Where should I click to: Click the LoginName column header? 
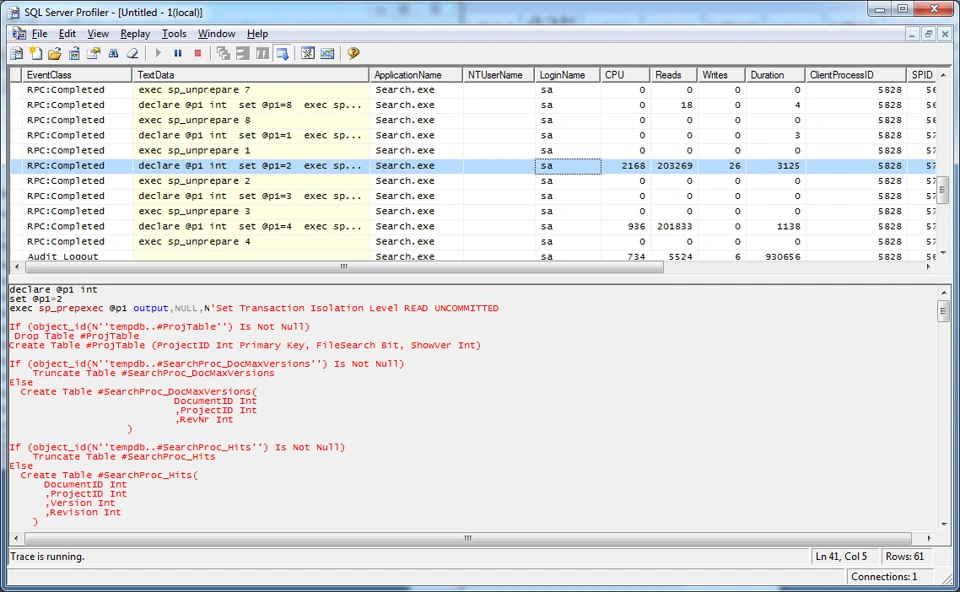(x=567, y=75)
